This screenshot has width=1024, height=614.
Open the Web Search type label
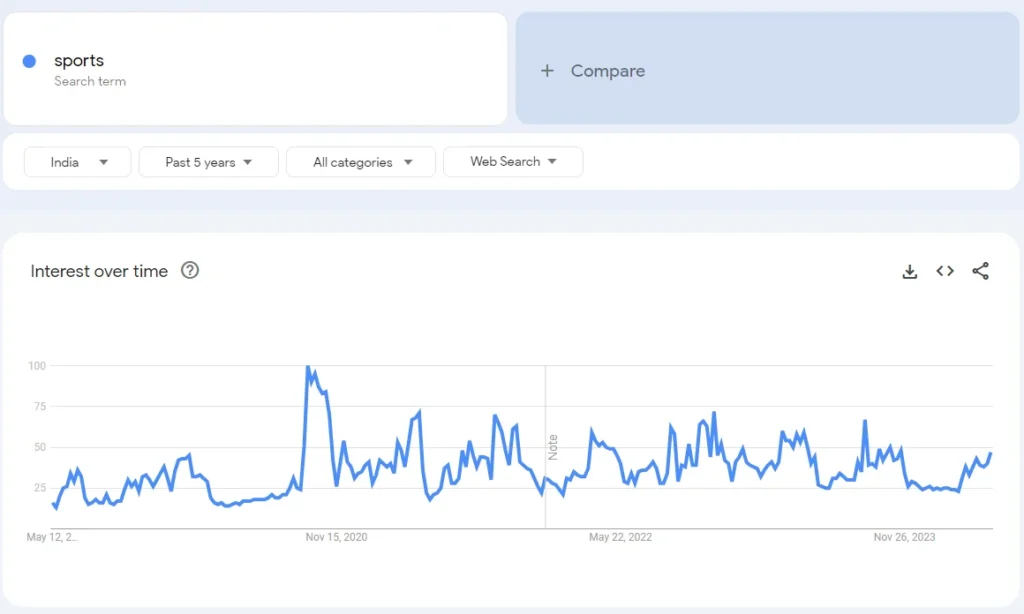click(x=505, y=161)
